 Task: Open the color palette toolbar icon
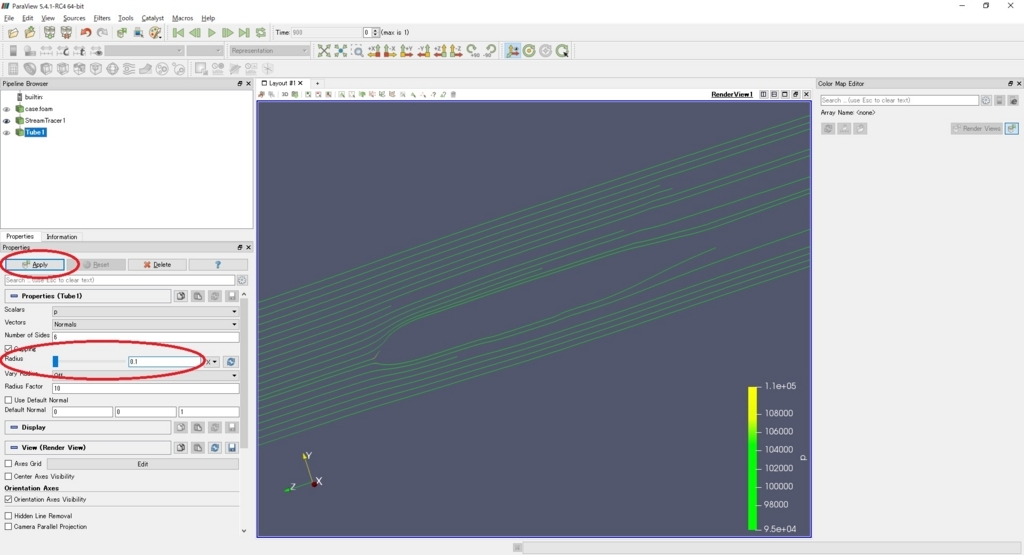point(155,33)
